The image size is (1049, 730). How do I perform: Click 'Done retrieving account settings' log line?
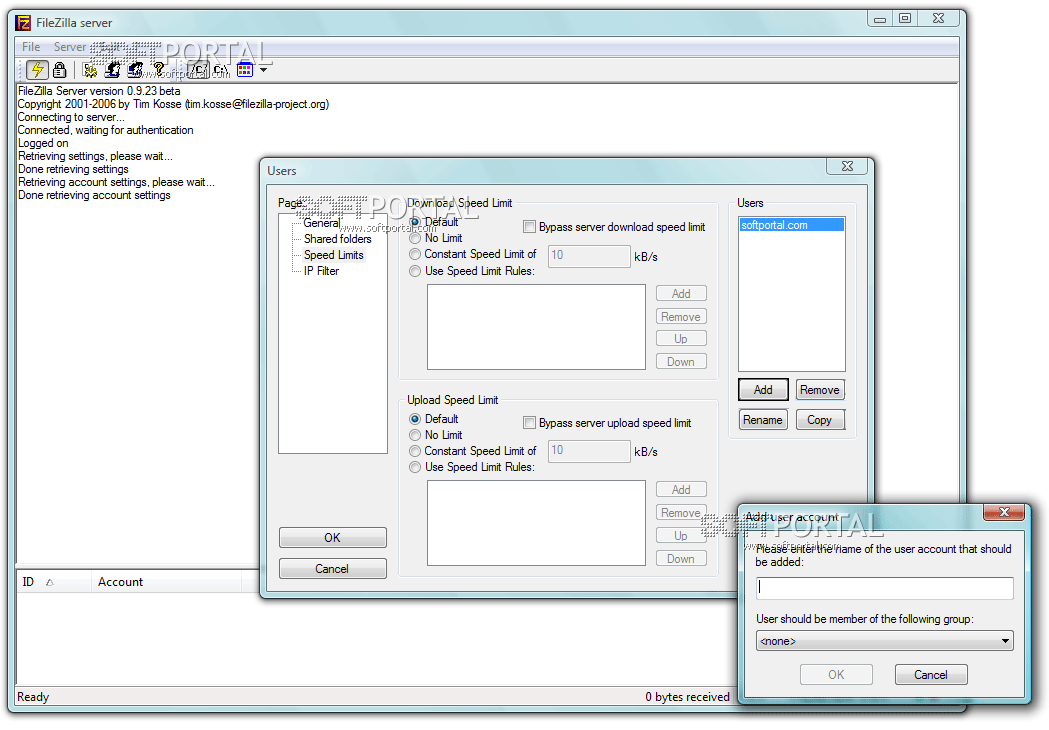coord(94,195)
